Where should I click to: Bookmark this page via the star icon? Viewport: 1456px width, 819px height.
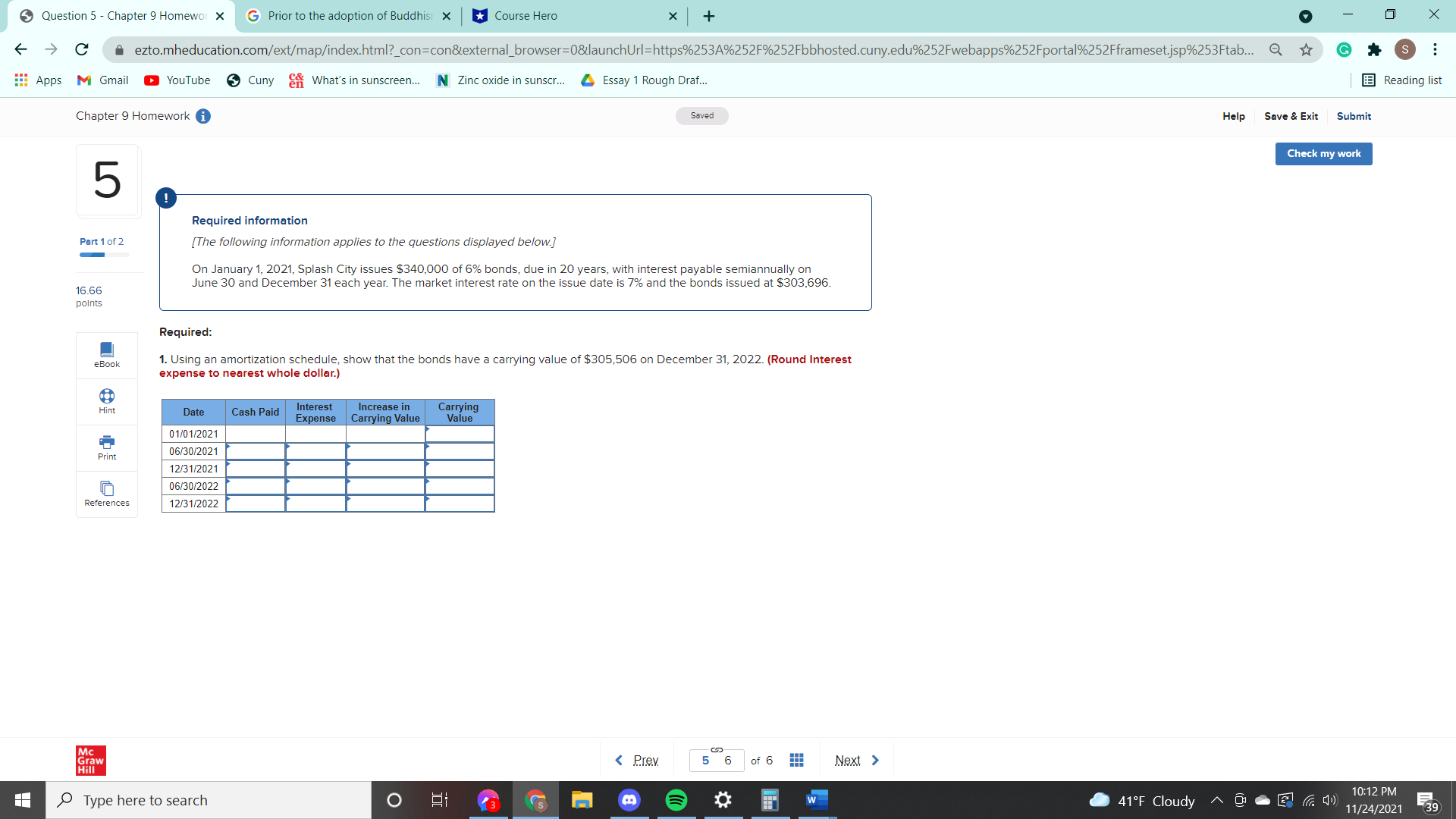click(x=1306, y=49)
